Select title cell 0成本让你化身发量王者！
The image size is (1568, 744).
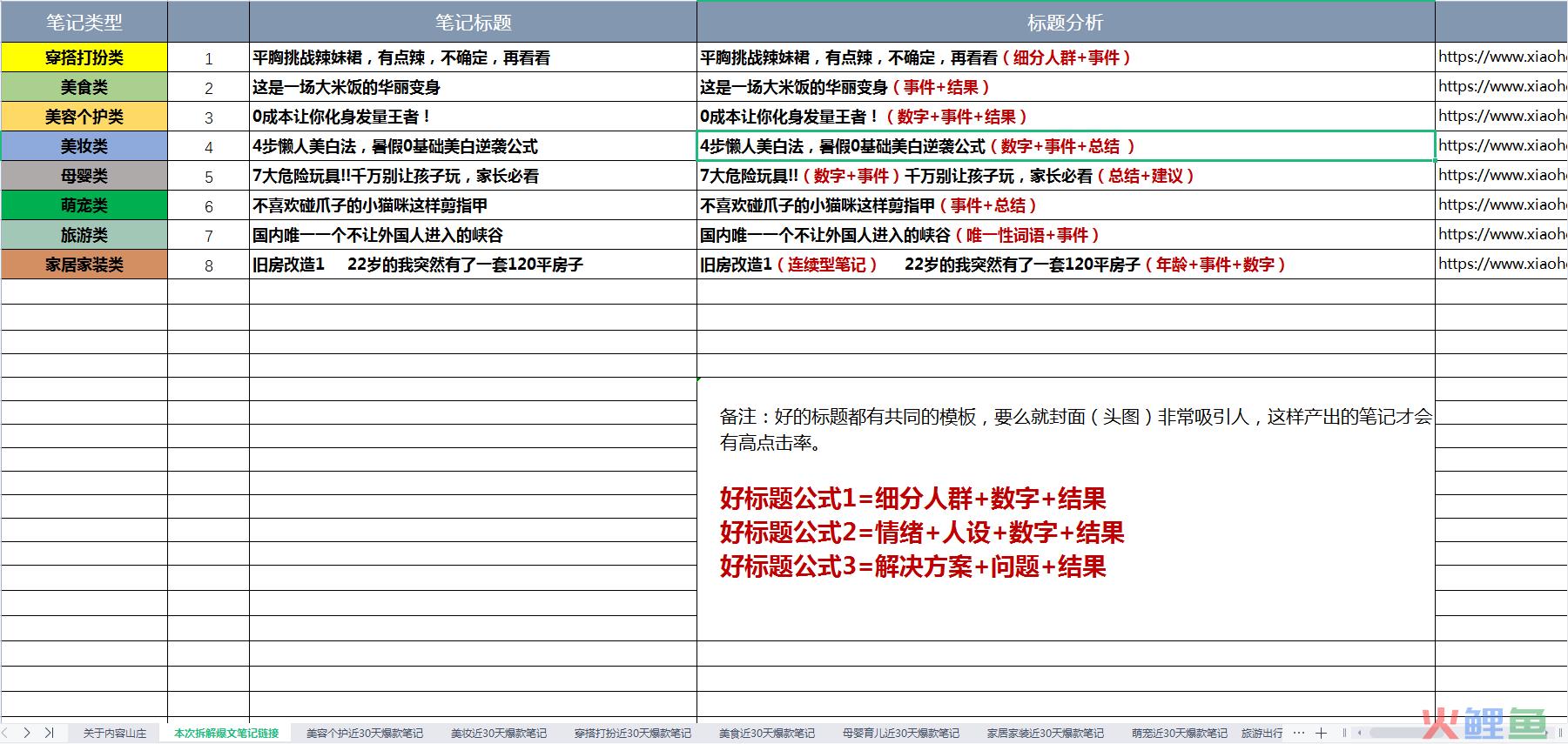click(x=473, y=117)
